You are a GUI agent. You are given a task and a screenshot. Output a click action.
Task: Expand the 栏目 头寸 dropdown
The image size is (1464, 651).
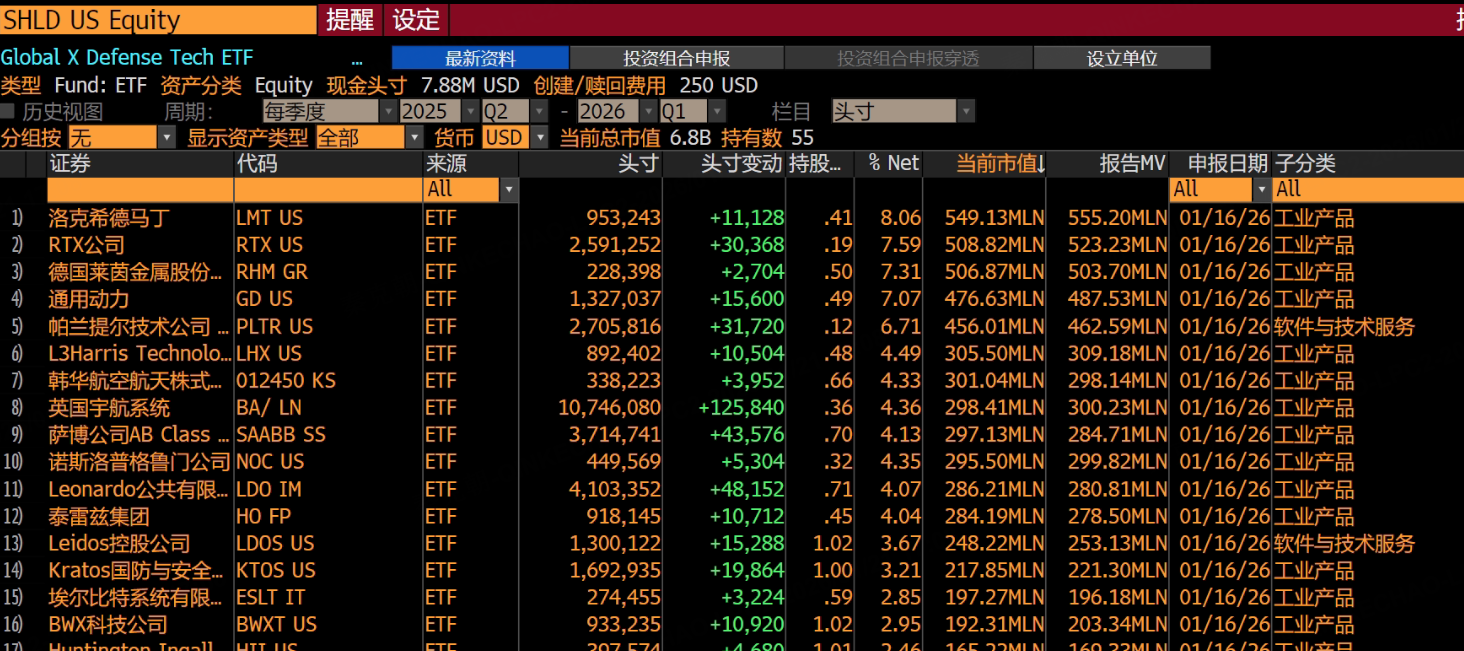[x=965, y=111]
